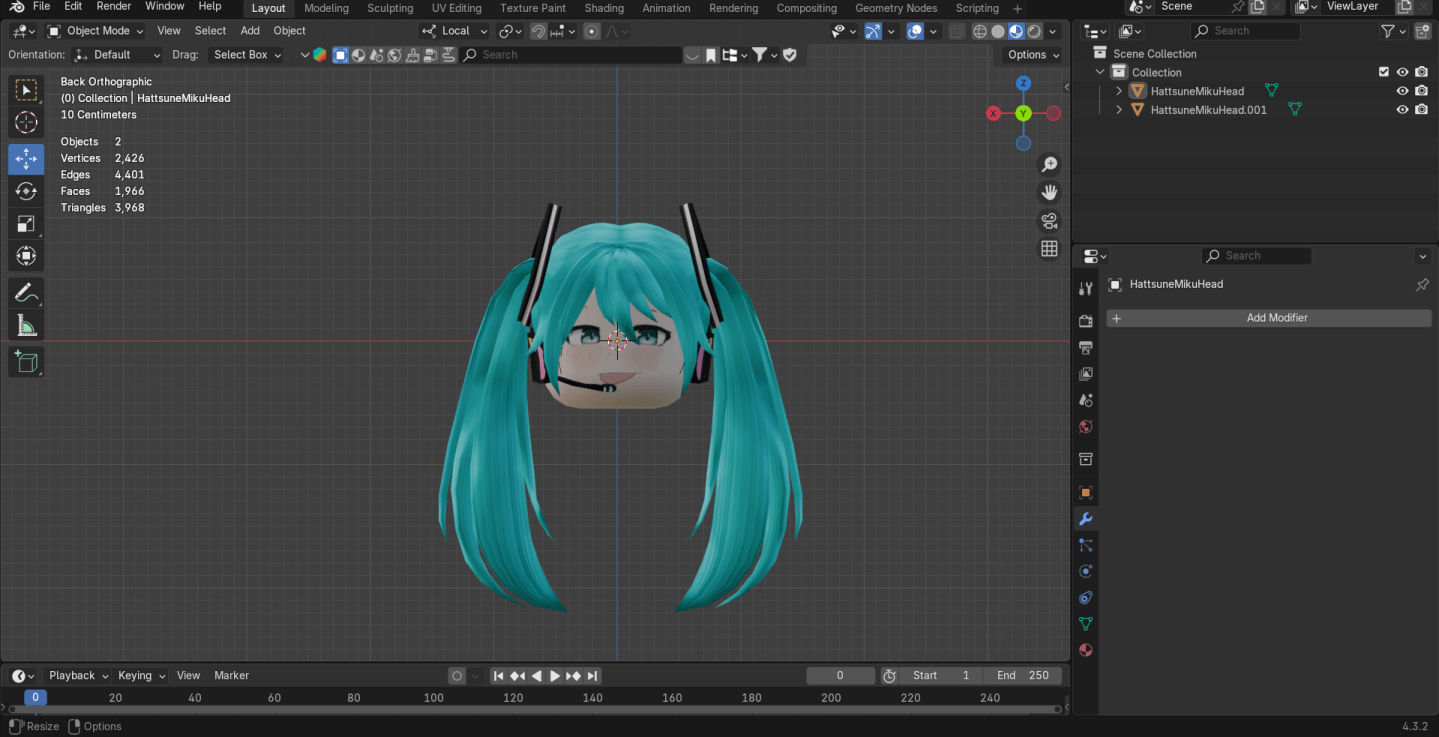
Task: Choose the Measure tool
Action: (26, 327)
